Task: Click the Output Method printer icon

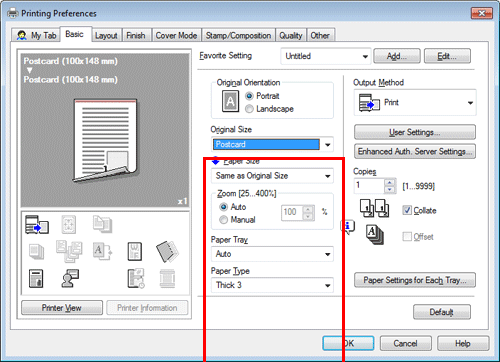Action: 369,103
